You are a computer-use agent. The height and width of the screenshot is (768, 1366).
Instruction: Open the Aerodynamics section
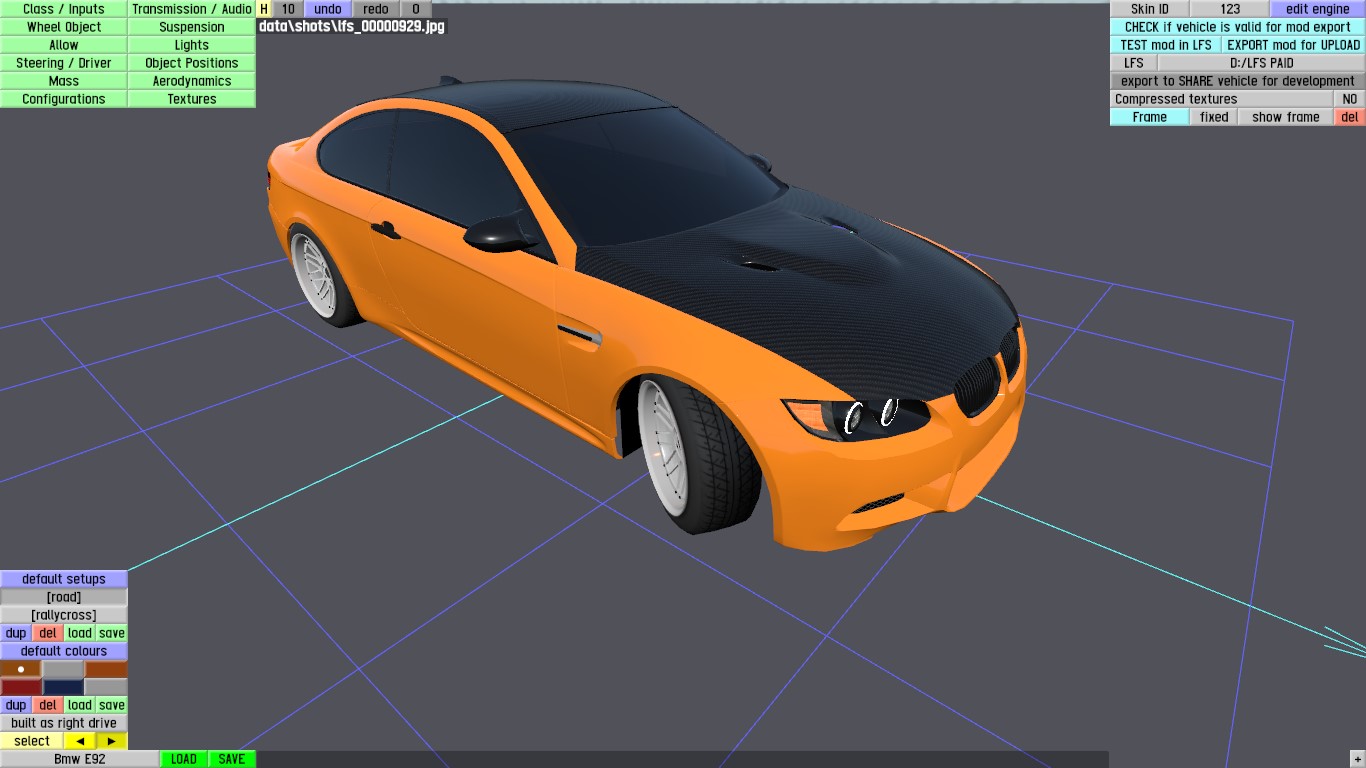point(192,81)
